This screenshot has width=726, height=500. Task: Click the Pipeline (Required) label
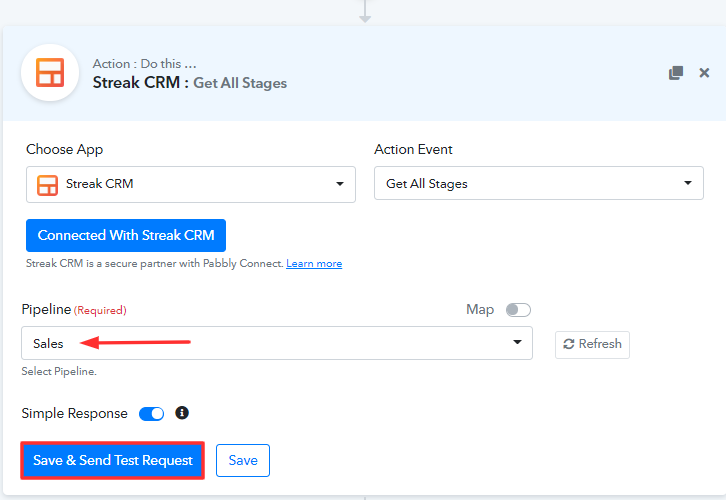74,309
